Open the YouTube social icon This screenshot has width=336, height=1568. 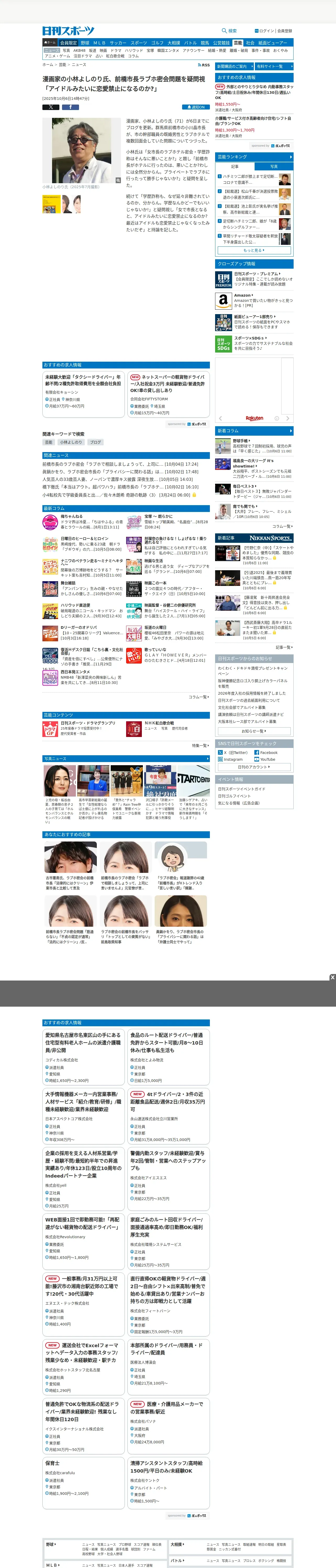[257, 760]
